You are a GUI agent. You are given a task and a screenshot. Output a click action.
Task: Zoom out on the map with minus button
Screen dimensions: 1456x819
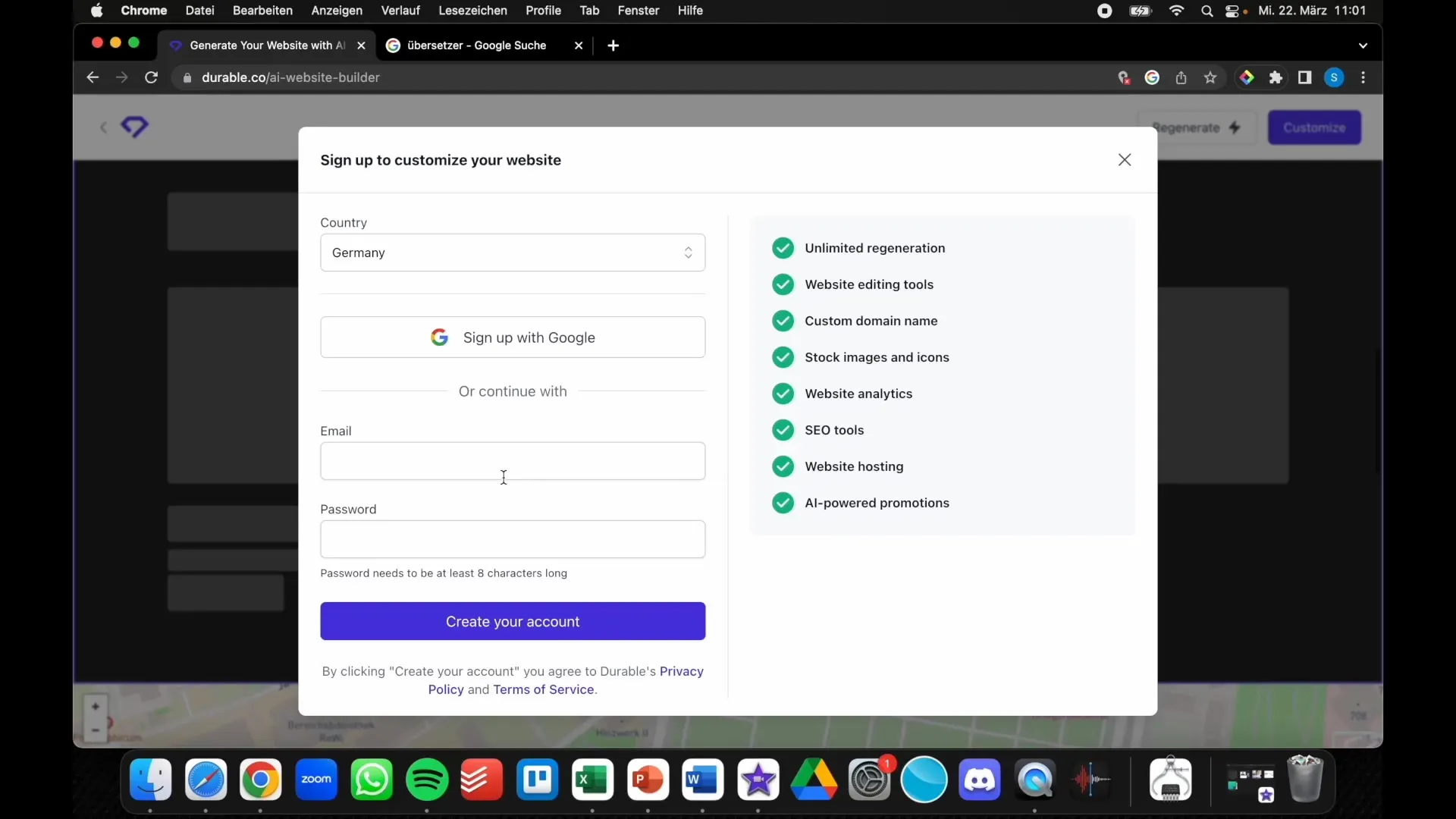click(96, 730)
